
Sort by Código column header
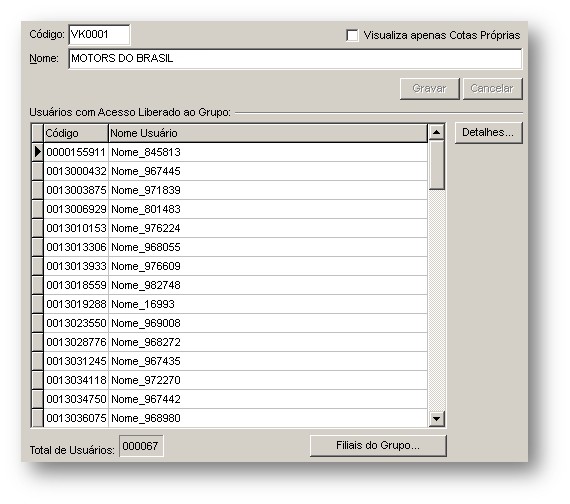pos(76,133)
